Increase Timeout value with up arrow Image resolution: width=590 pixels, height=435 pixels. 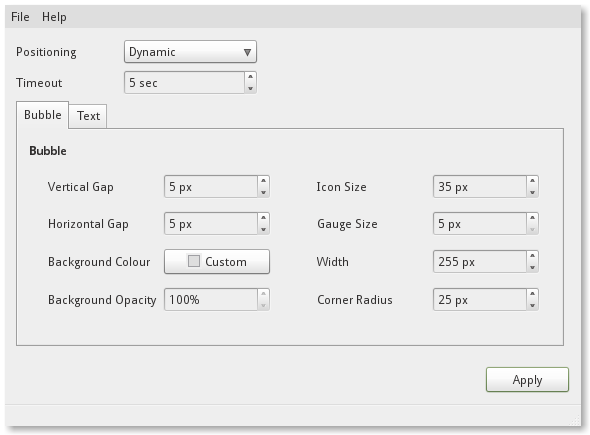click(x=250, y=77)
